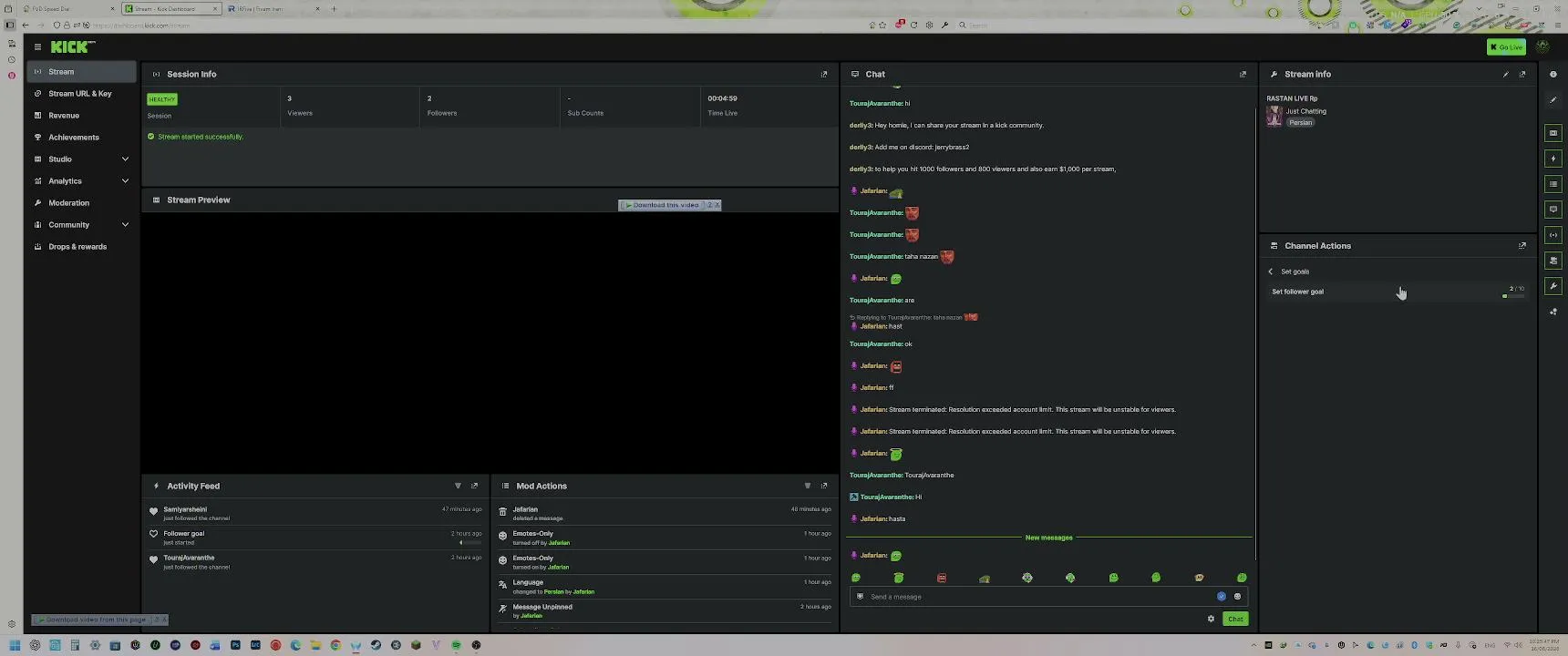The width and height of the screenshot is (1568, 656).
Task: Edit stream info with the pencil icon
Action: 1506,75
